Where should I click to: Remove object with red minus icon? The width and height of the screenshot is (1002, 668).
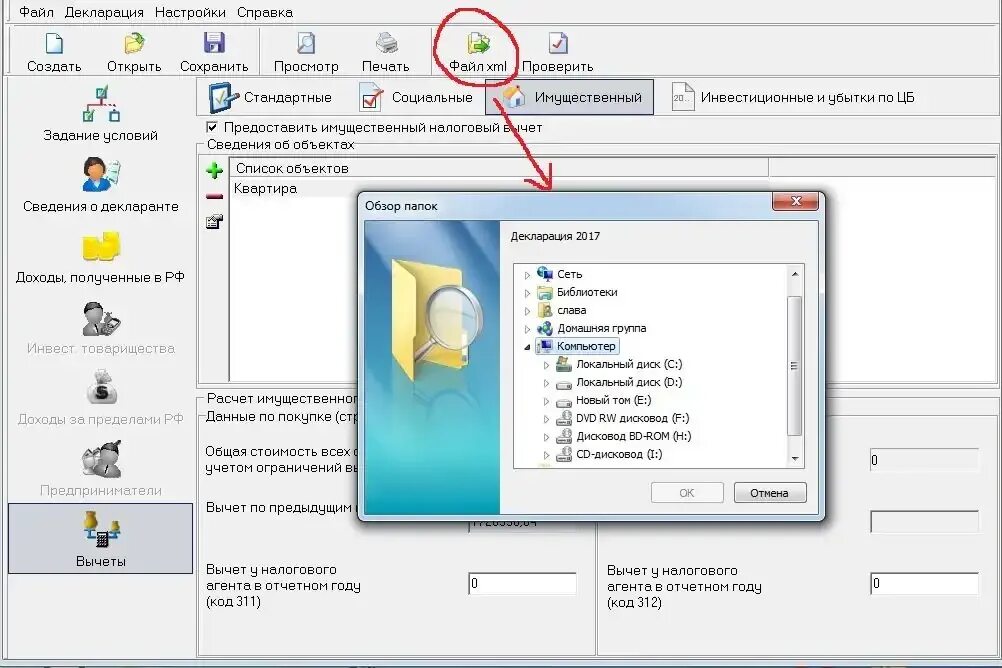coord(215,196)
